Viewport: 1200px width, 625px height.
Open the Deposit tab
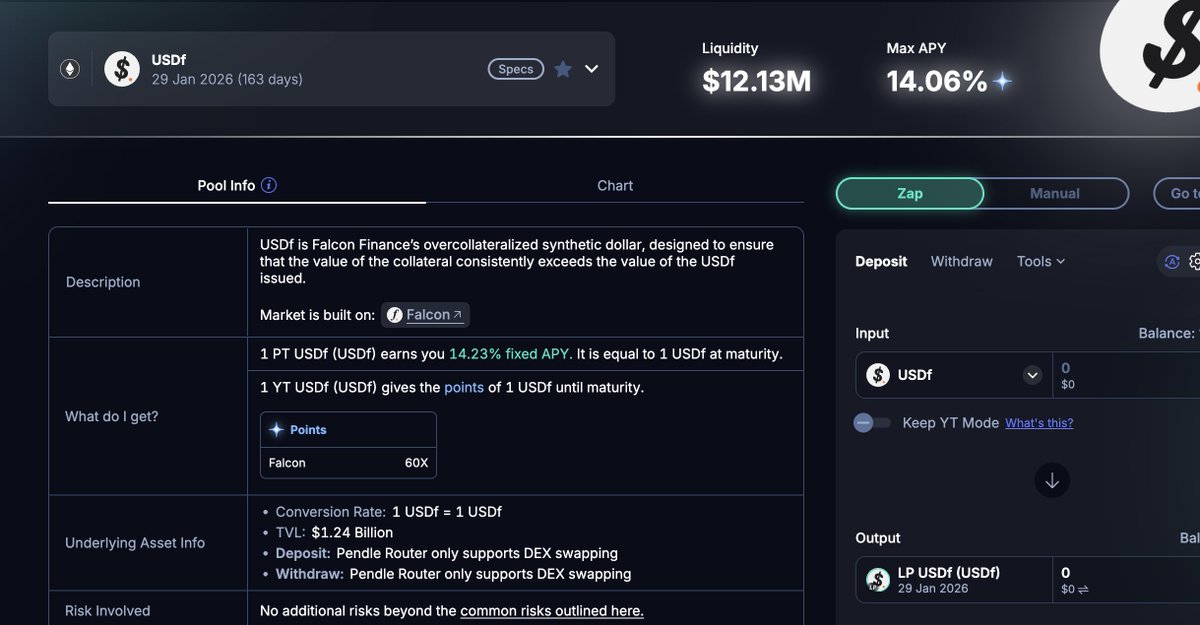coord(881,261)
